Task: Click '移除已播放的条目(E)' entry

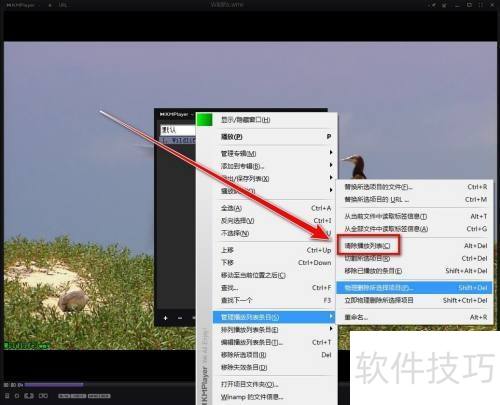Action: tap(415, 271)
